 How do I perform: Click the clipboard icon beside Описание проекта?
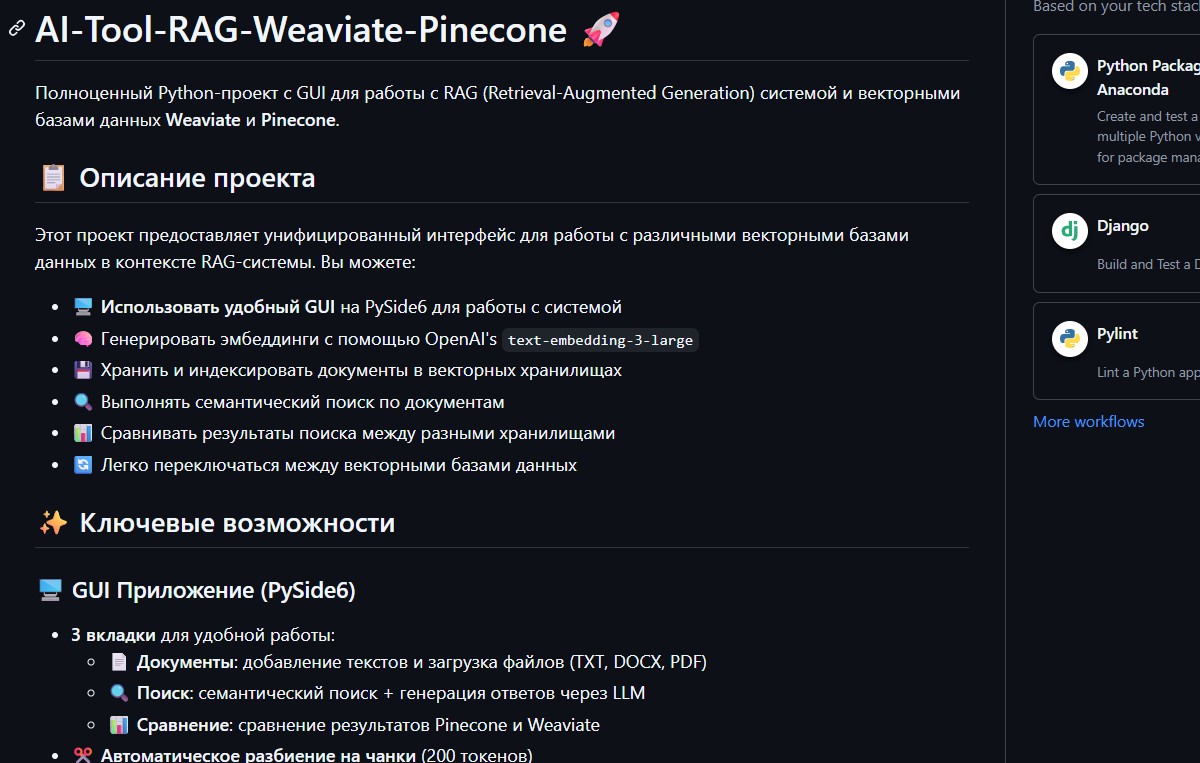point(53,178)
